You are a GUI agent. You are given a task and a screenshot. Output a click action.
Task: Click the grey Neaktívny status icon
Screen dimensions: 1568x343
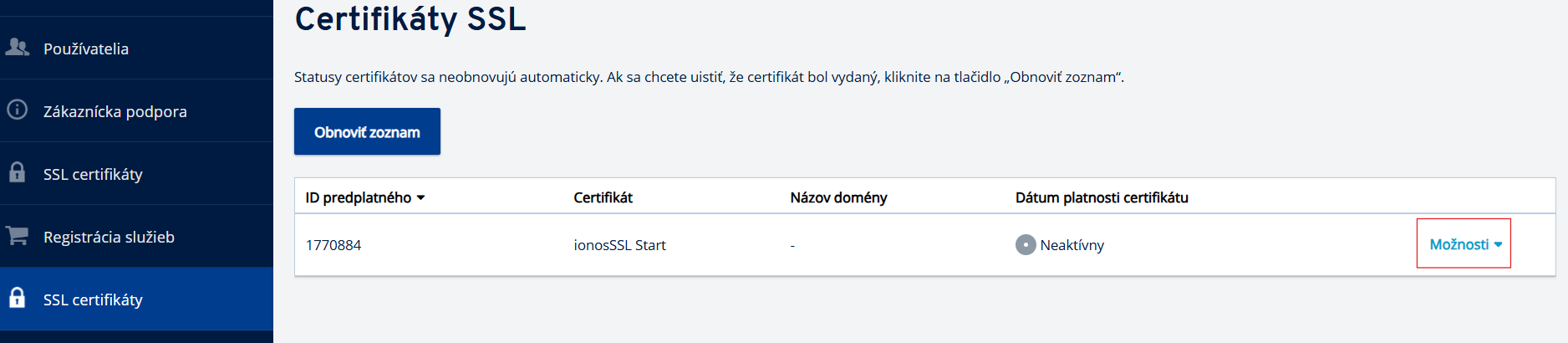[x=1026, y=245]
